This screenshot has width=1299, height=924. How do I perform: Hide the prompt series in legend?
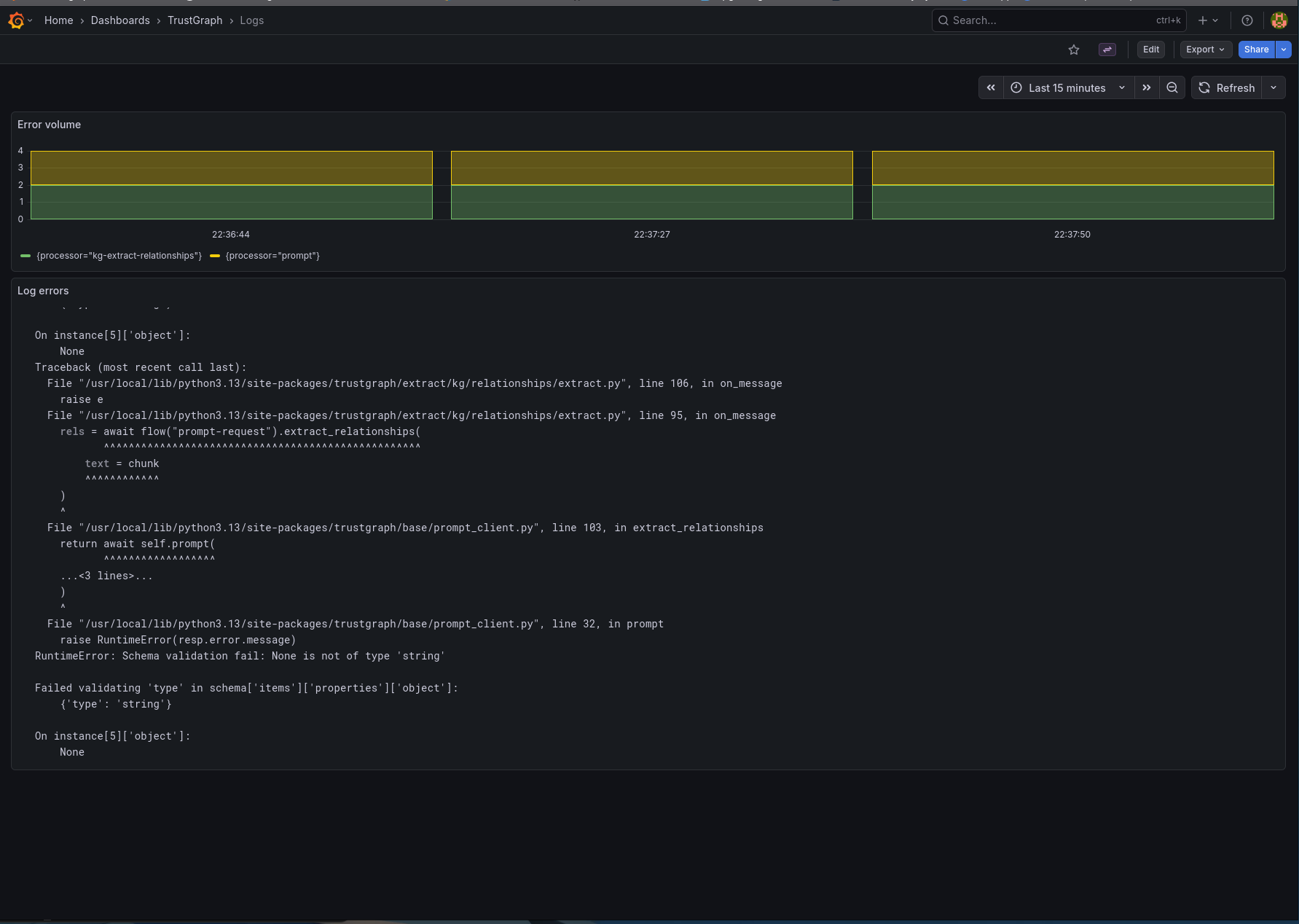272,256
